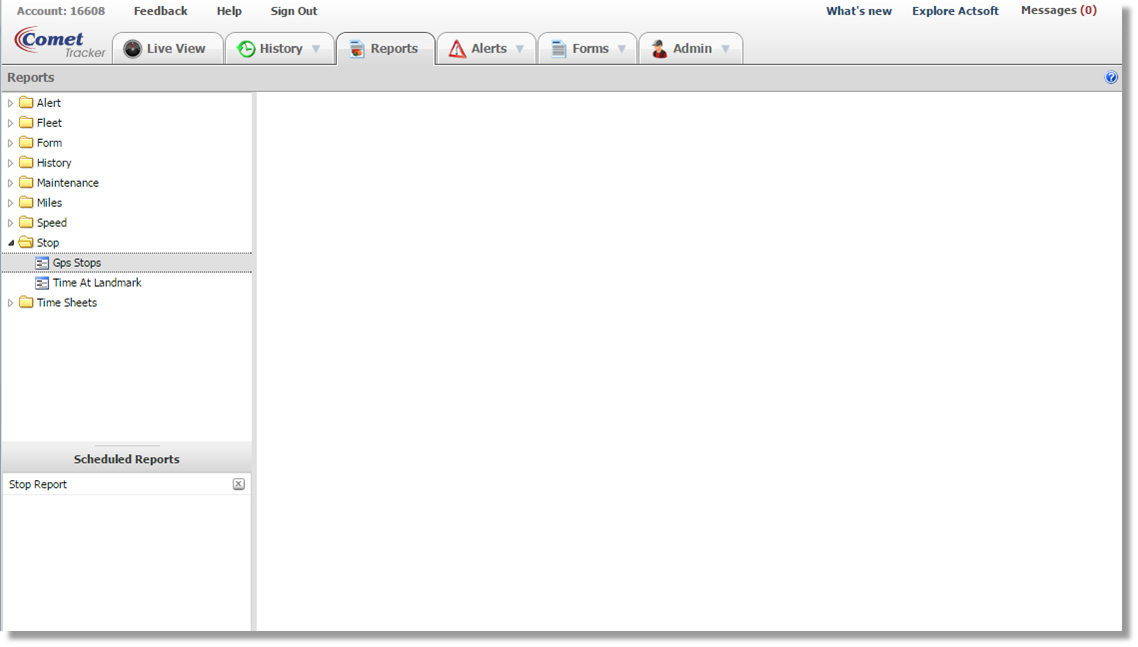Open the Alerts tab dropdown arrow
This screenshot has height=647, width=1138.
pos(520,49)
